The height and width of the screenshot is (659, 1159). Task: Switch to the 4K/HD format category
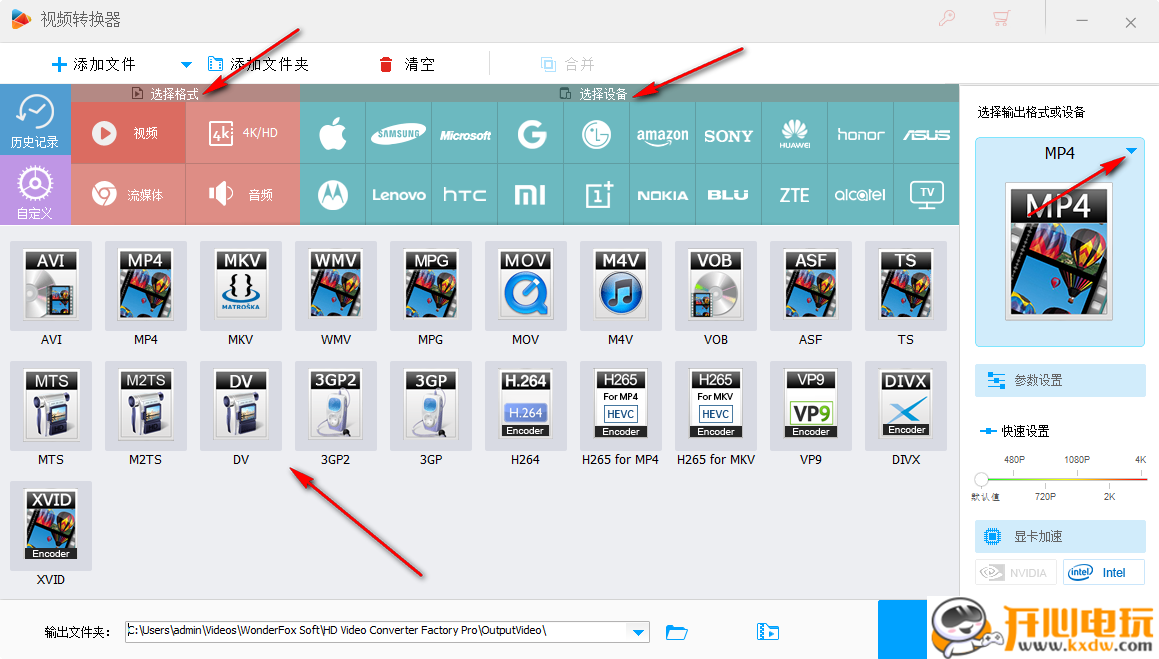coord(243,133)
